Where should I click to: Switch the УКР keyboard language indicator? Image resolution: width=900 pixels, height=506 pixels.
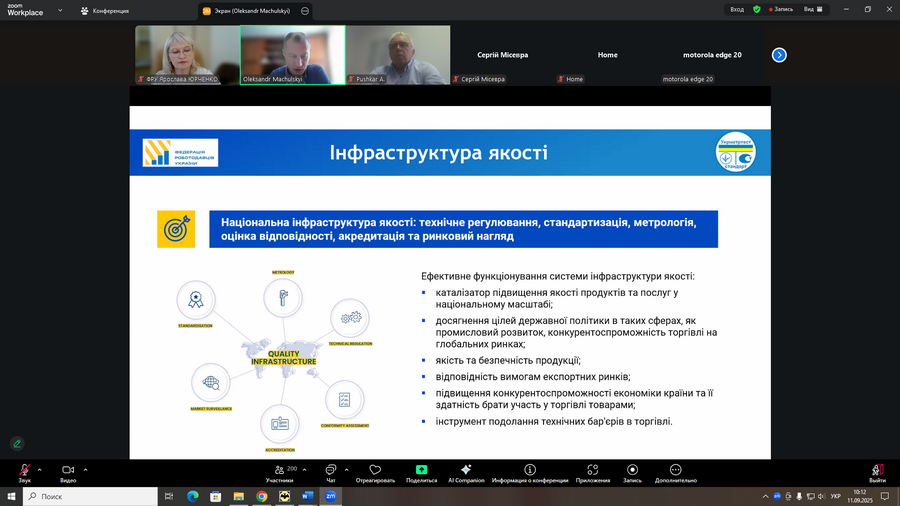[x=836, y=496]
